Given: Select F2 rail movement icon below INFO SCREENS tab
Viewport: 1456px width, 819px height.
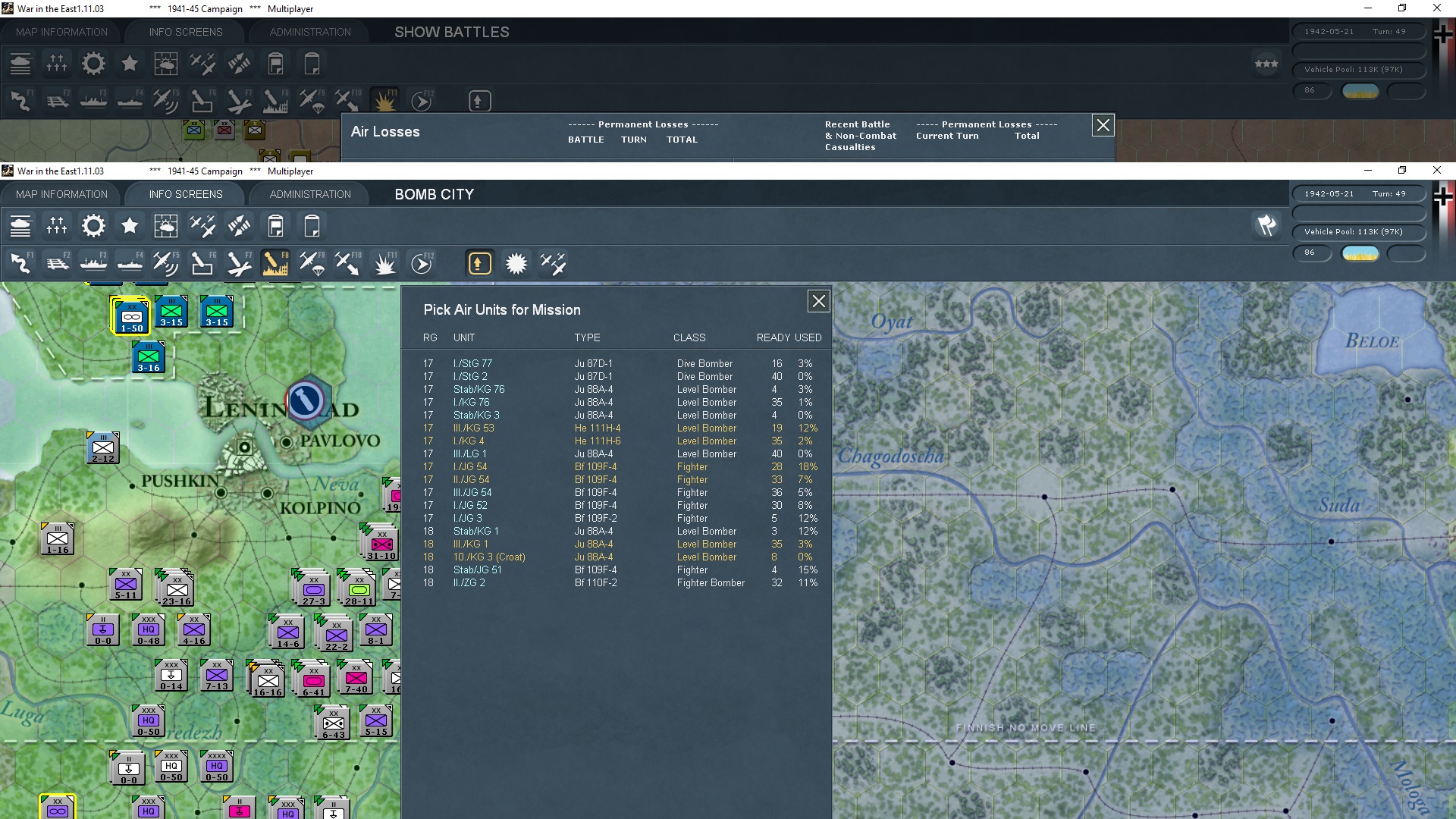Looking at the screenshot, I should (57, 263).
